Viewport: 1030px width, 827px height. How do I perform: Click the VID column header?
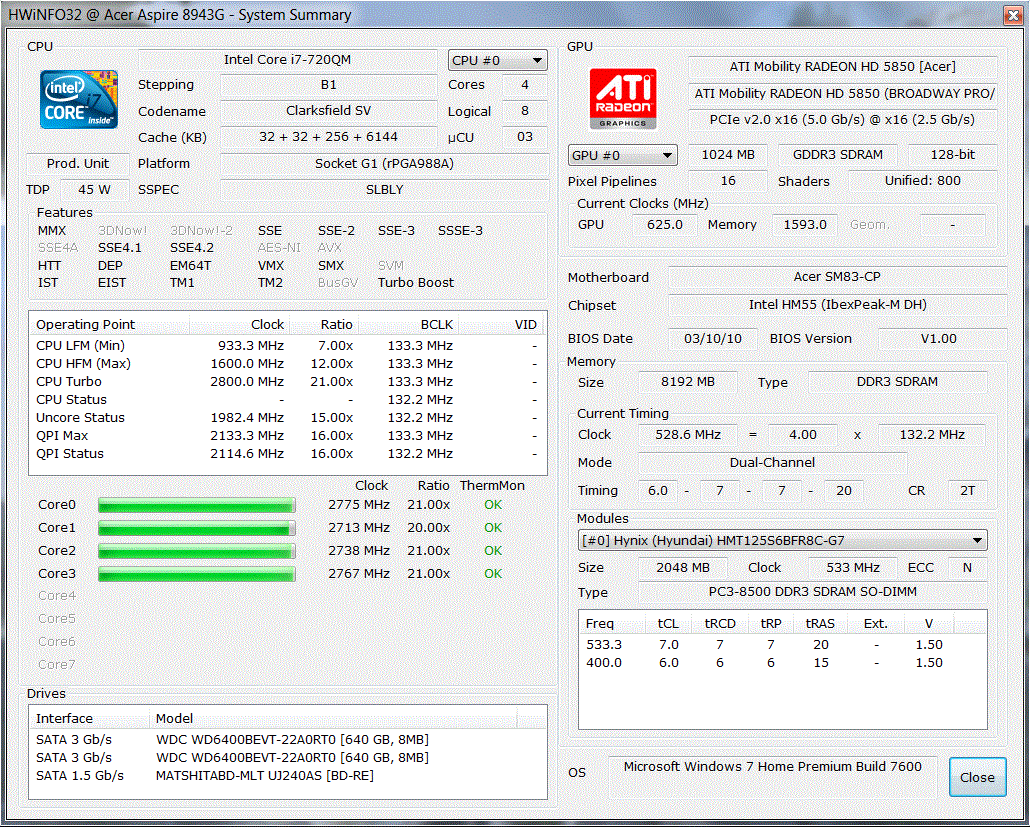coord(503,324)
